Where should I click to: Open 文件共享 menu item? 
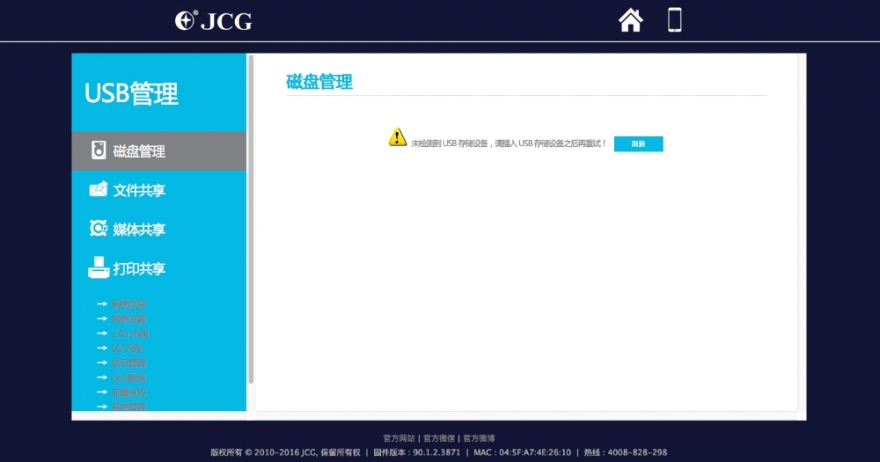[x=139, y=190]
